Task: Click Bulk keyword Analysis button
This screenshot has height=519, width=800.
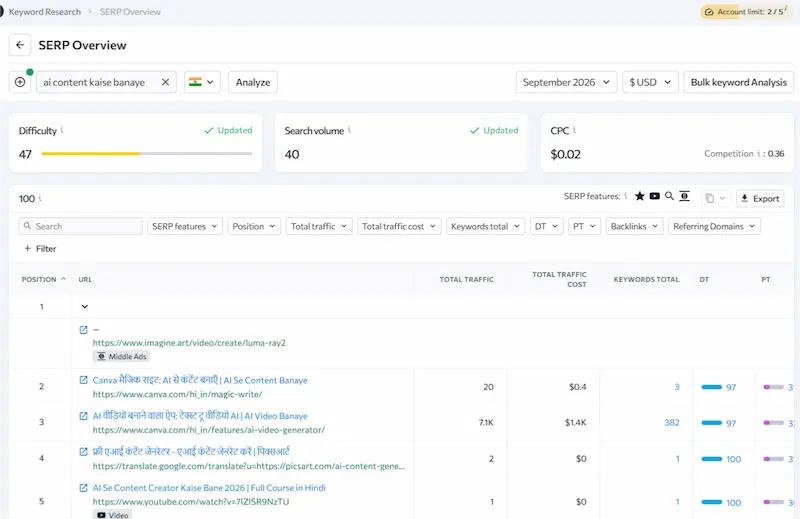Action: coord(738,82)
